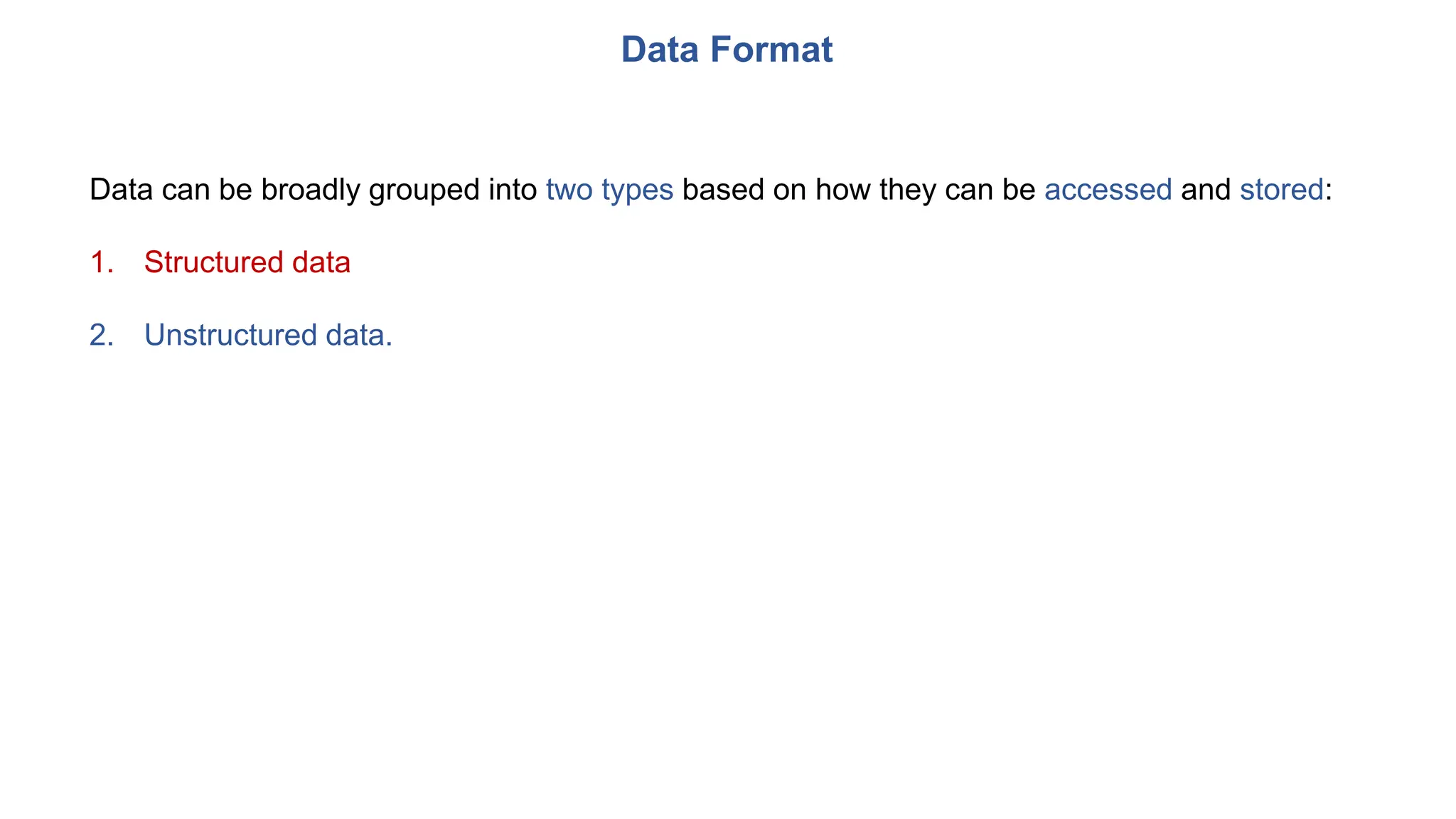
Task: Select the blue "two types" text
Action: [x=609, y=190]
